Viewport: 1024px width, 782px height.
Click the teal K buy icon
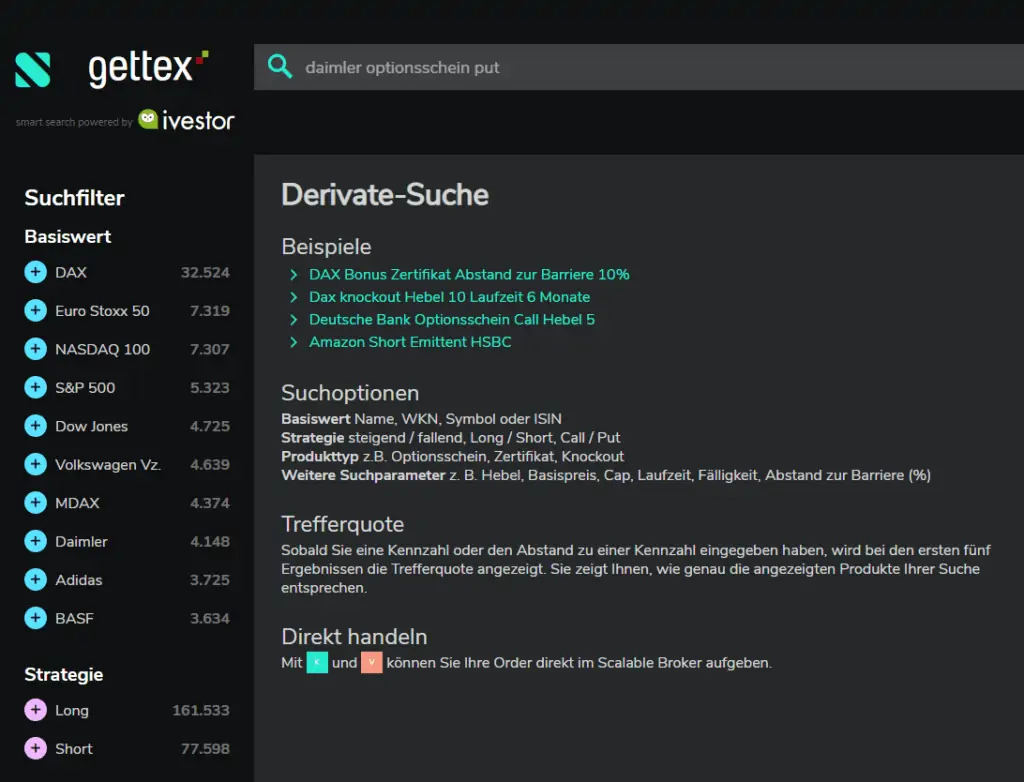(317, 662)
